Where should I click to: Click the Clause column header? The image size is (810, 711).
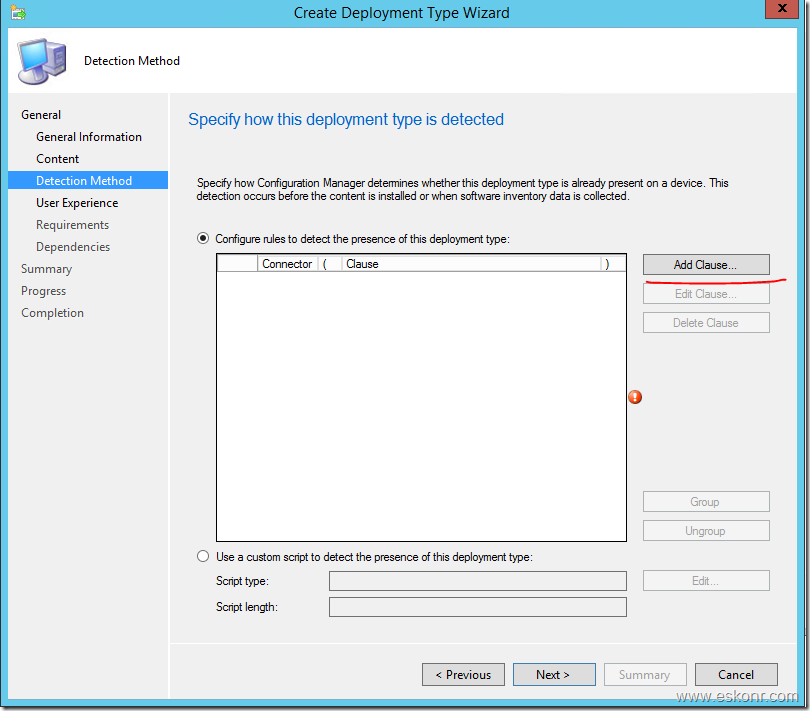coord(470,264)
